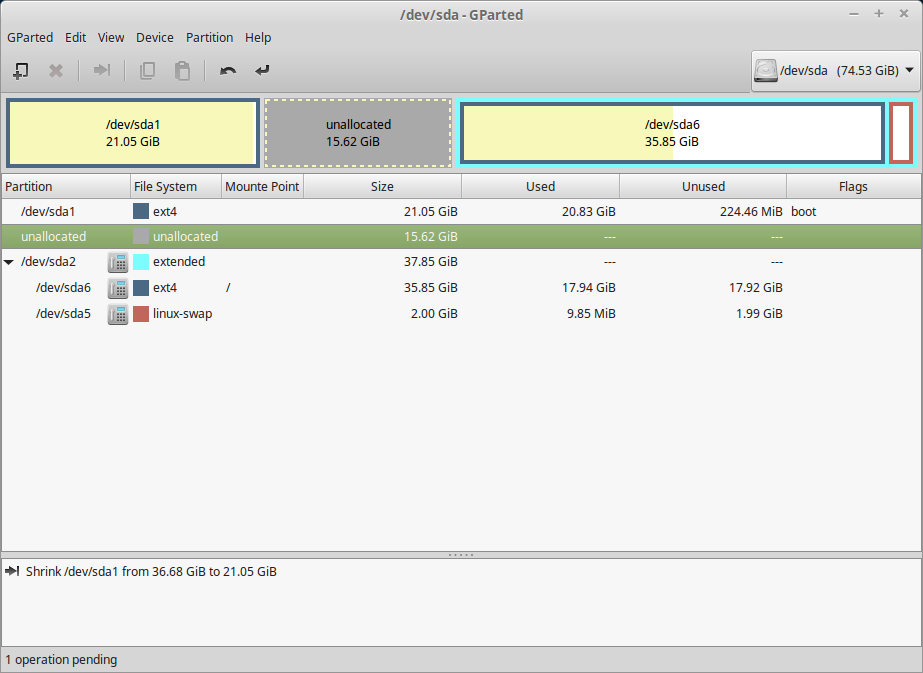Minimize the GParted window
The height and width of the screenshot is (673, 923).
(854, 14)
